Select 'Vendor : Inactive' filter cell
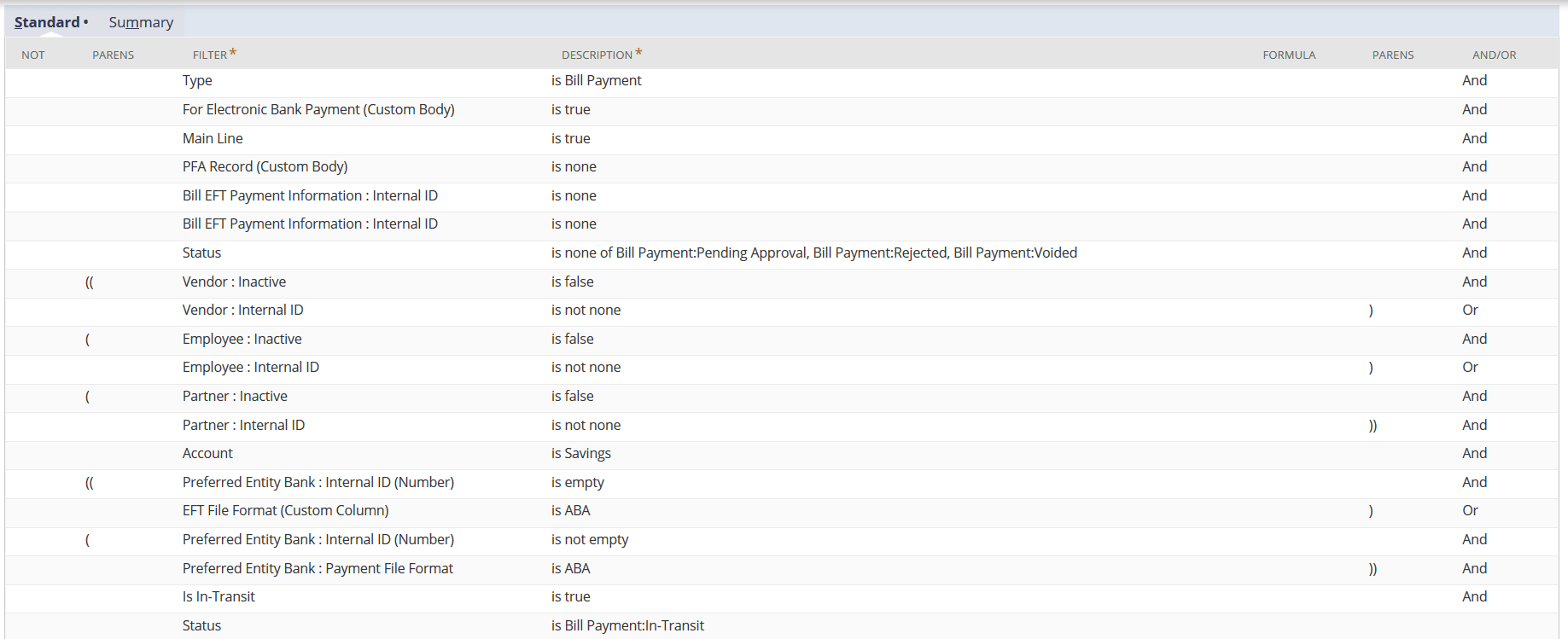1568x639 pixels. coord(234,282)
